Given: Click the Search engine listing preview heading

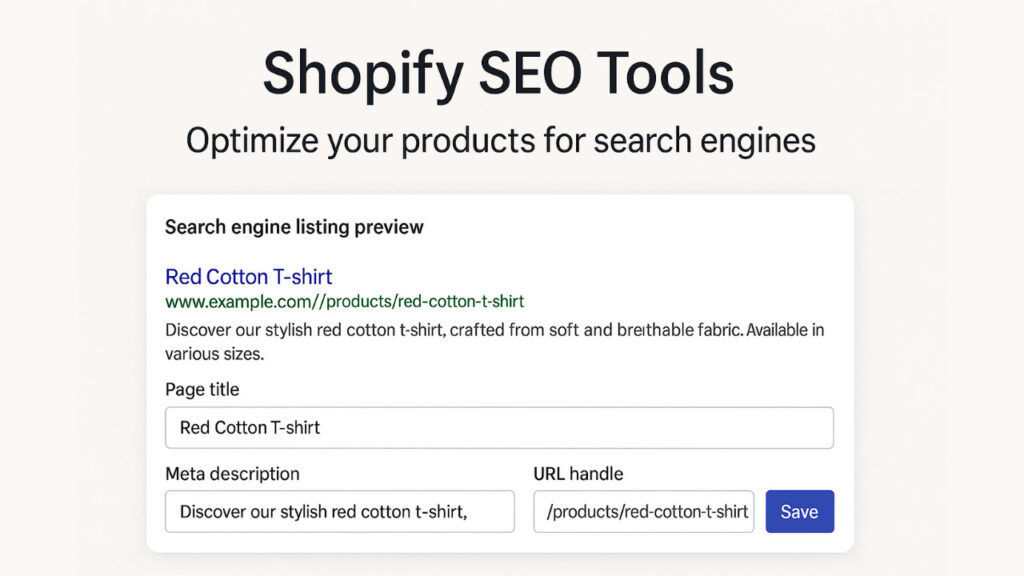Looking at the screenshot, I should [294, 227].
